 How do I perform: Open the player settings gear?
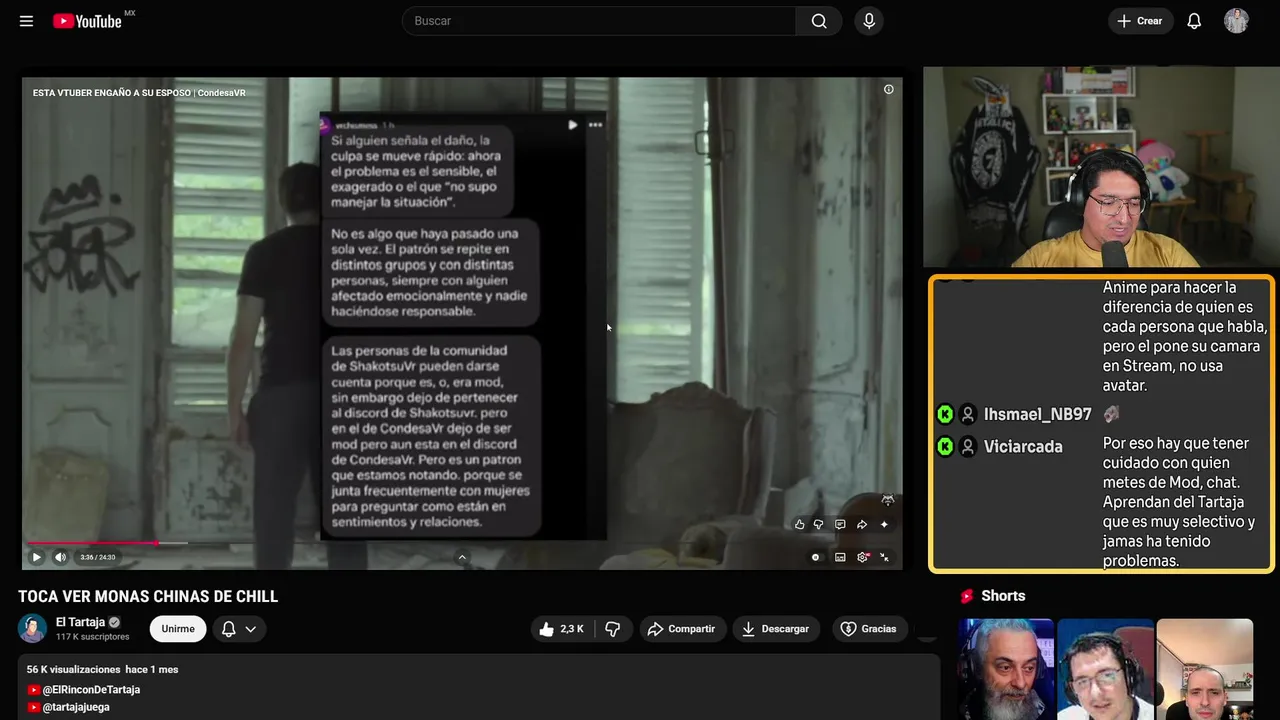click(863, 557)
